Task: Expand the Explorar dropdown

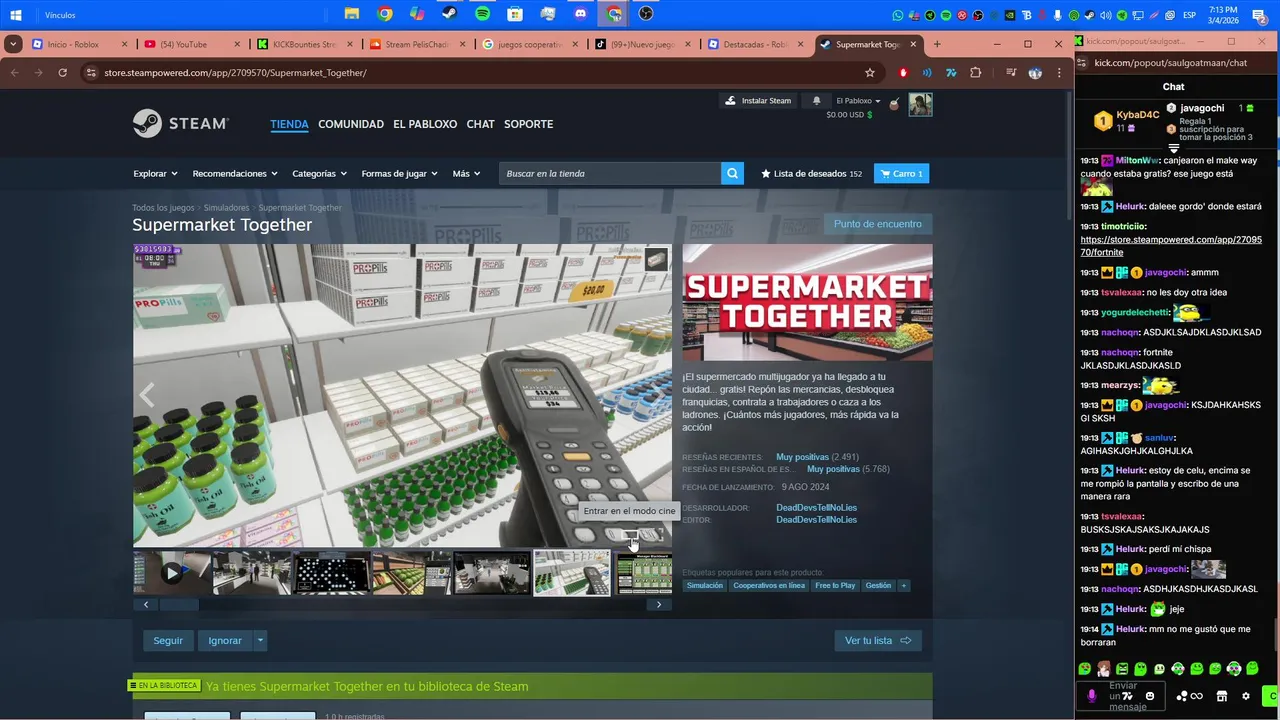Action: [x=155, y=173]
